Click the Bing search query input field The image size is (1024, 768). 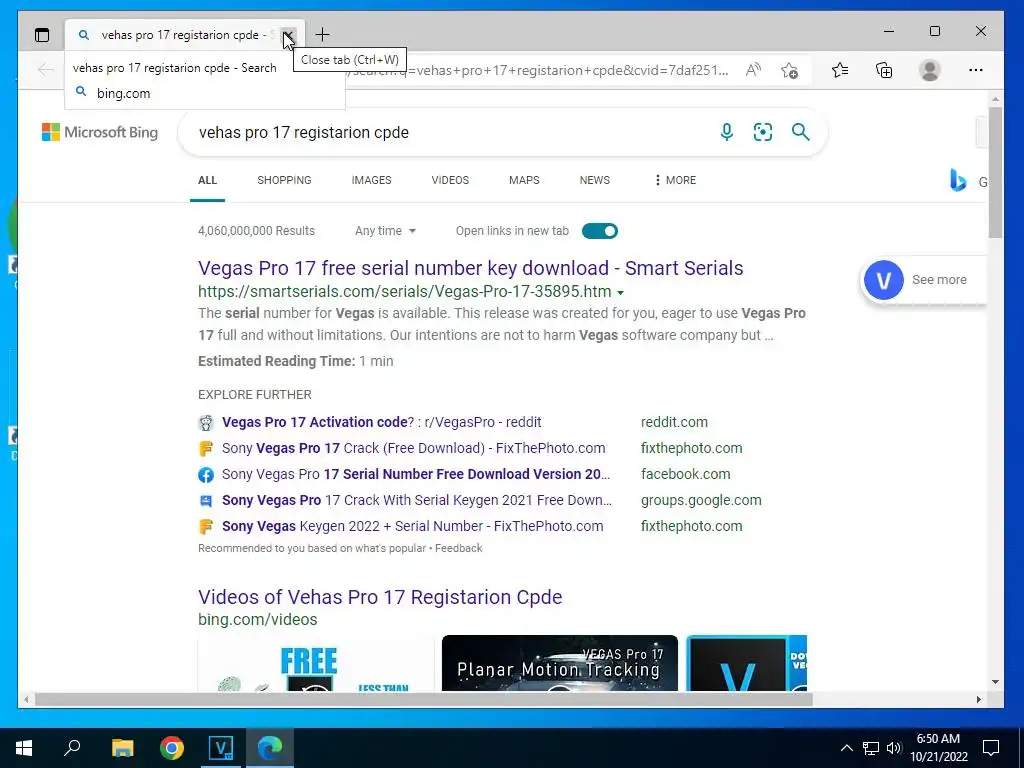pos(451,133)
